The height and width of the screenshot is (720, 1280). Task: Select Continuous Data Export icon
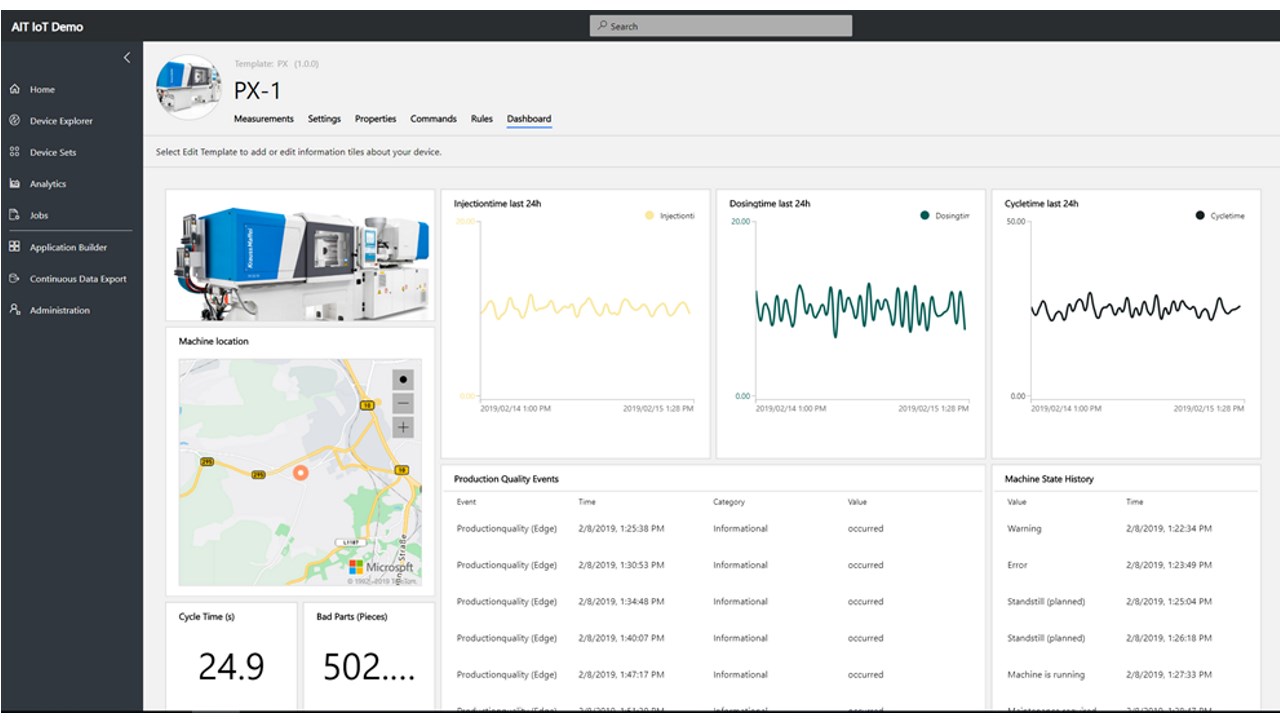coord(15,279)
